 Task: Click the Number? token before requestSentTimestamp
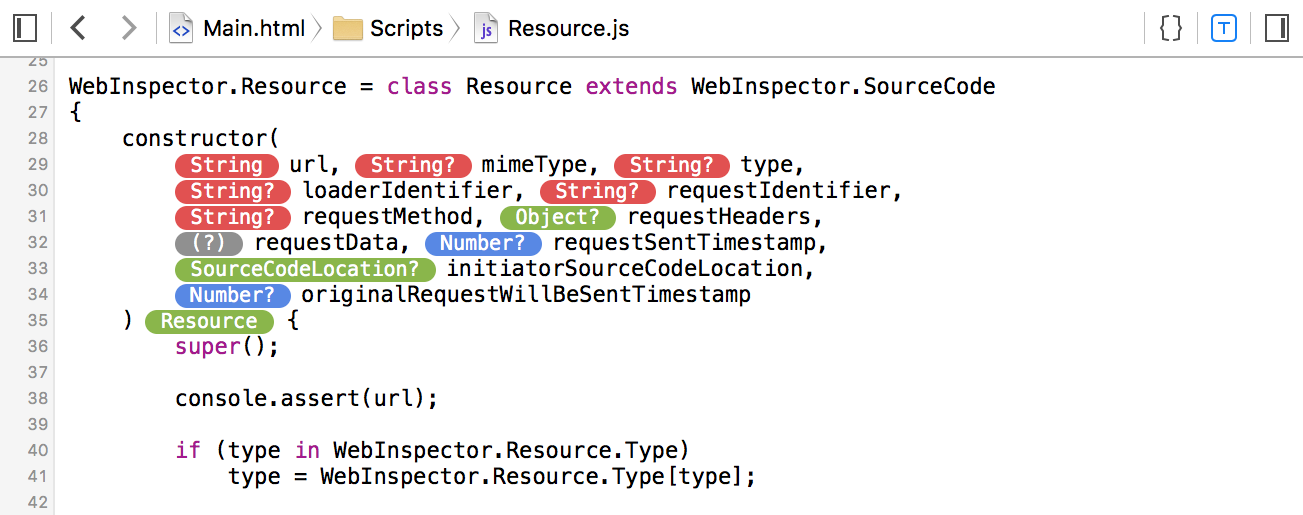coord(483,243)
